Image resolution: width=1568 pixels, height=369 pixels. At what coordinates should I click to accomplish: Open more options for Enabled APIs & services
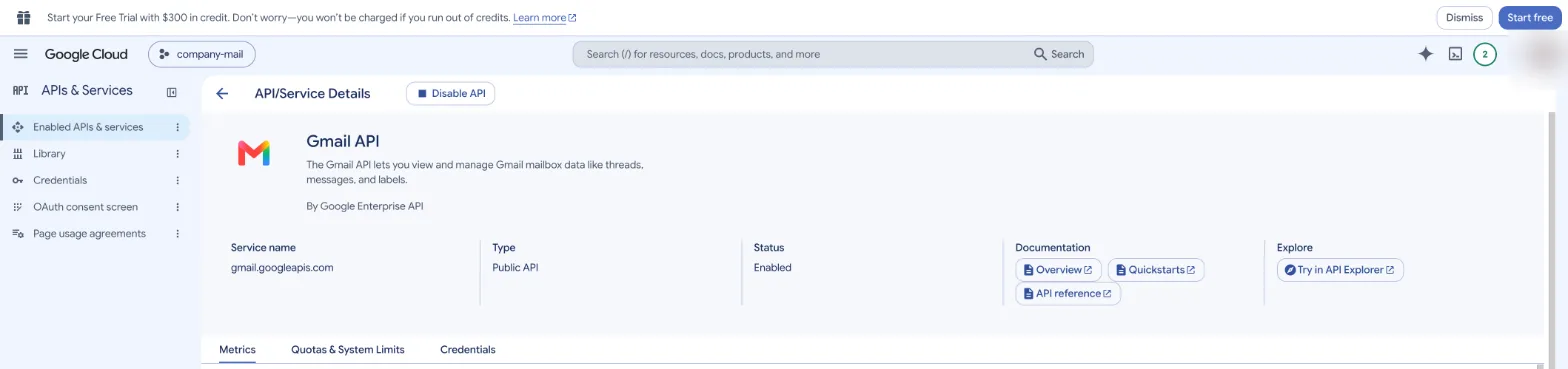pyautogui.click(x=178, y=127)
